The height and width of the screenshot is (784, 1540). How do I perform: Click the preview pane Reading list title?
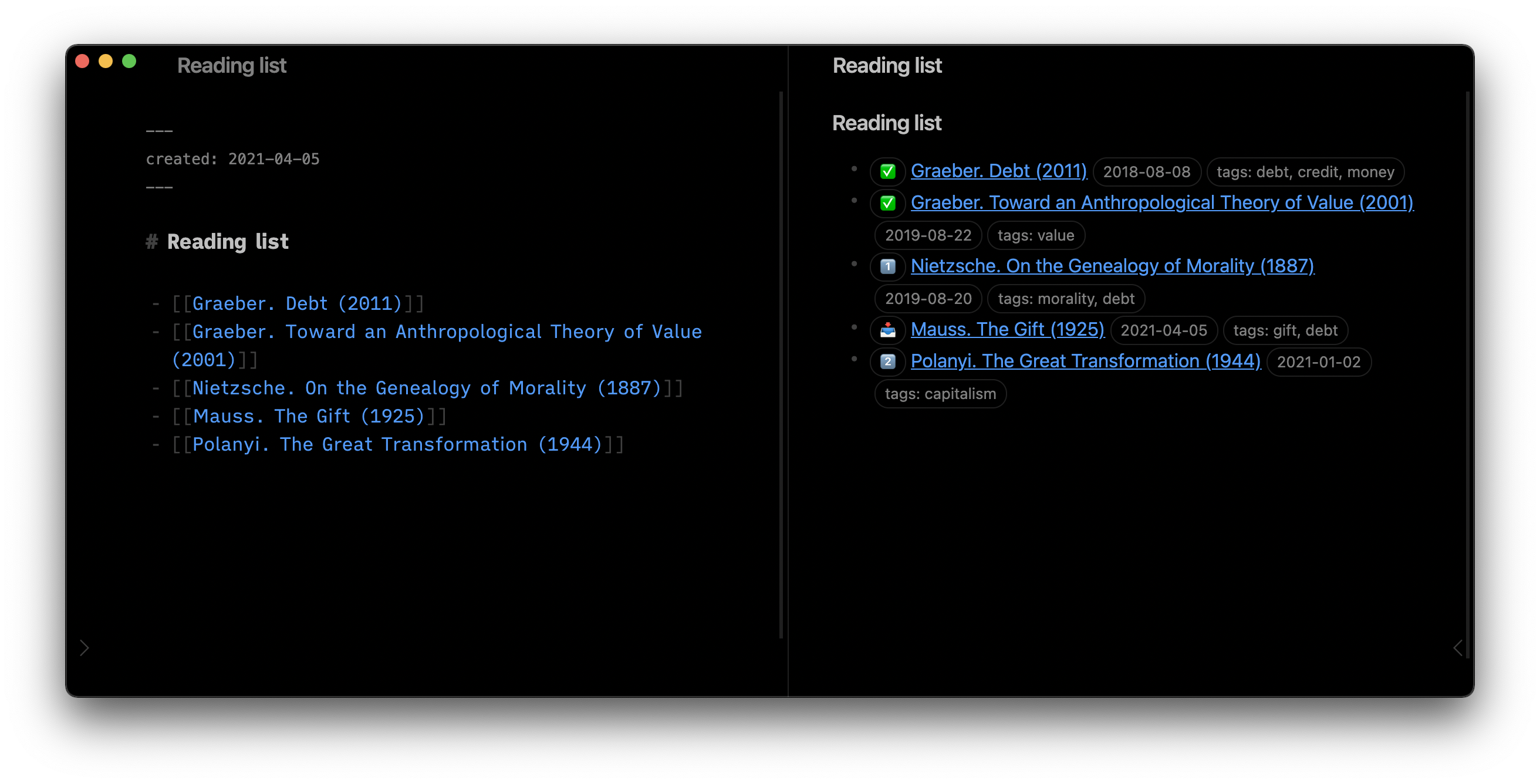(x=887, y=66)
